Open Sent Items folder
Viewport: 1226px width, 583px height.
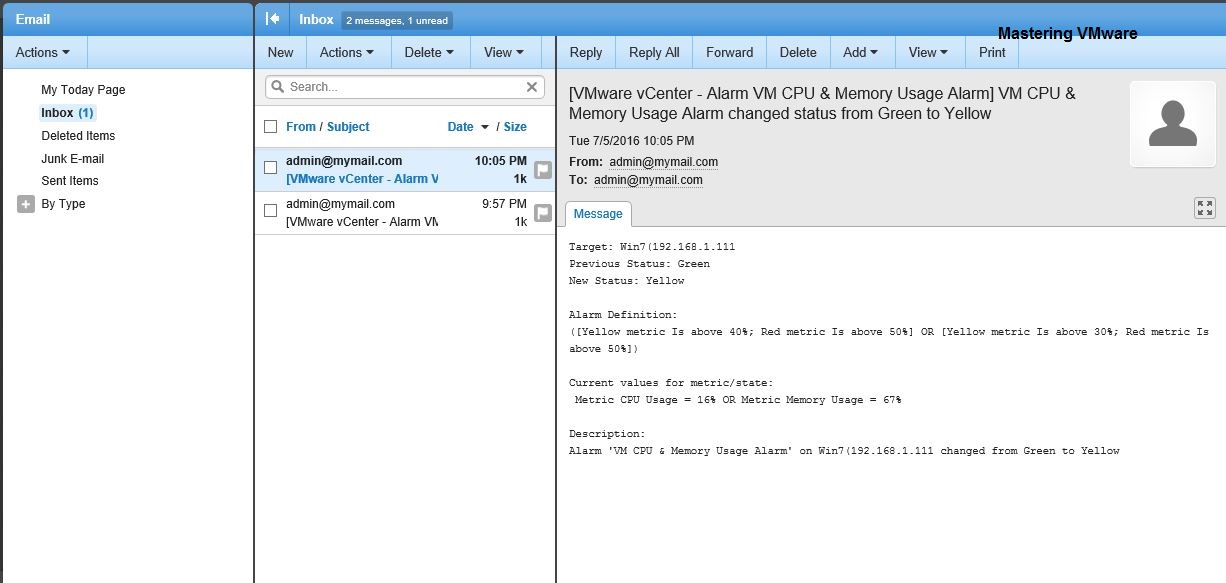tap(70, 181)
